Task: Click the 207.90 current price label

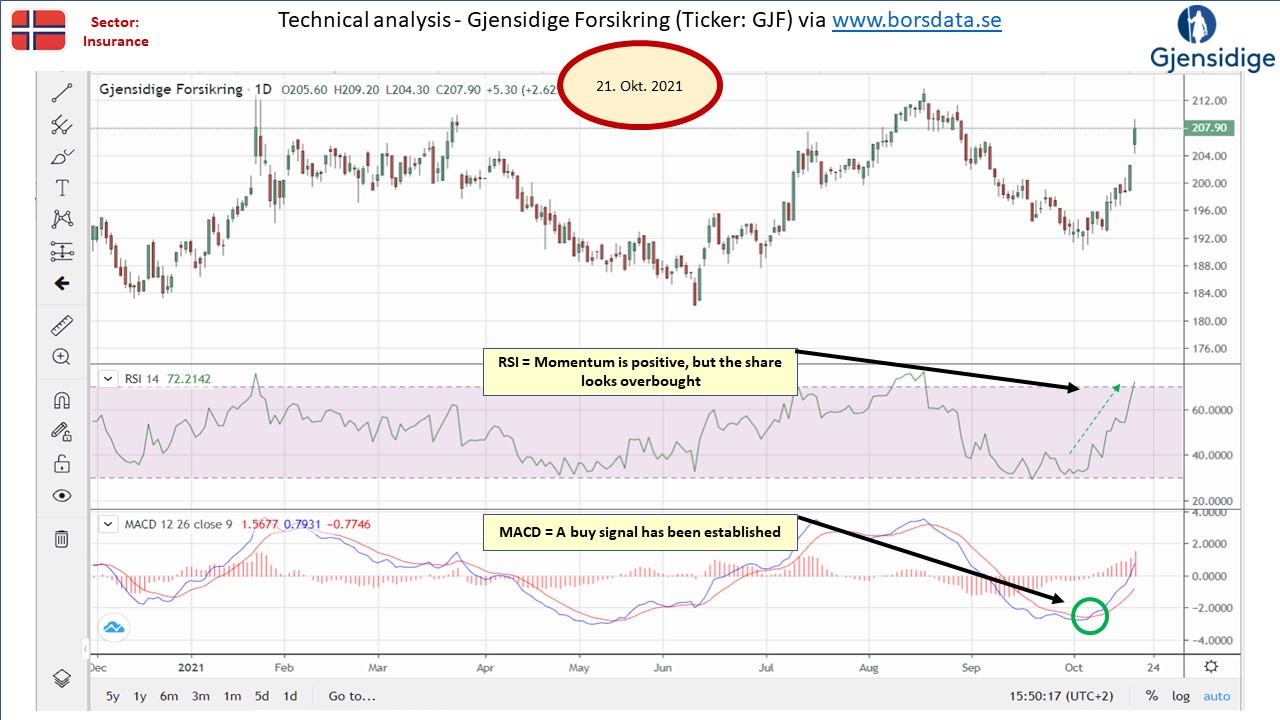Action: pos(1210,128)
